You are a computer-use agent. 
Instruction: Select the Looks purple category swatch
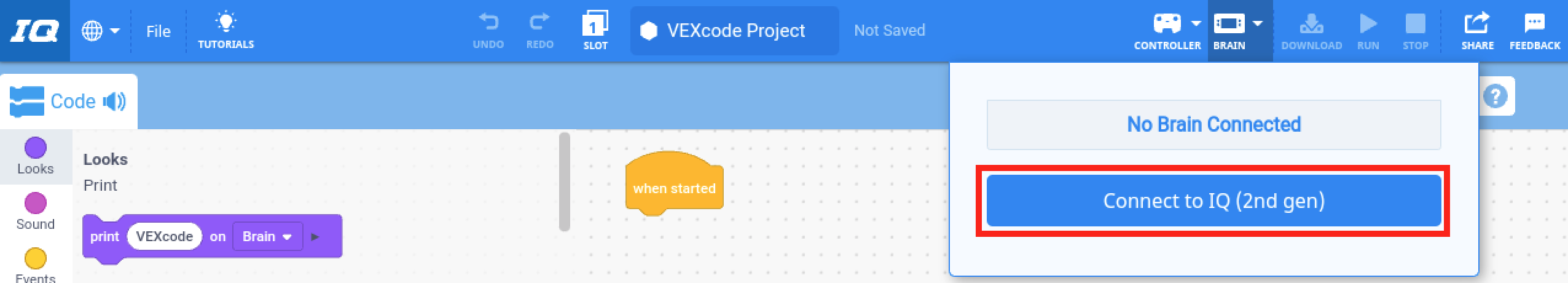35,148
